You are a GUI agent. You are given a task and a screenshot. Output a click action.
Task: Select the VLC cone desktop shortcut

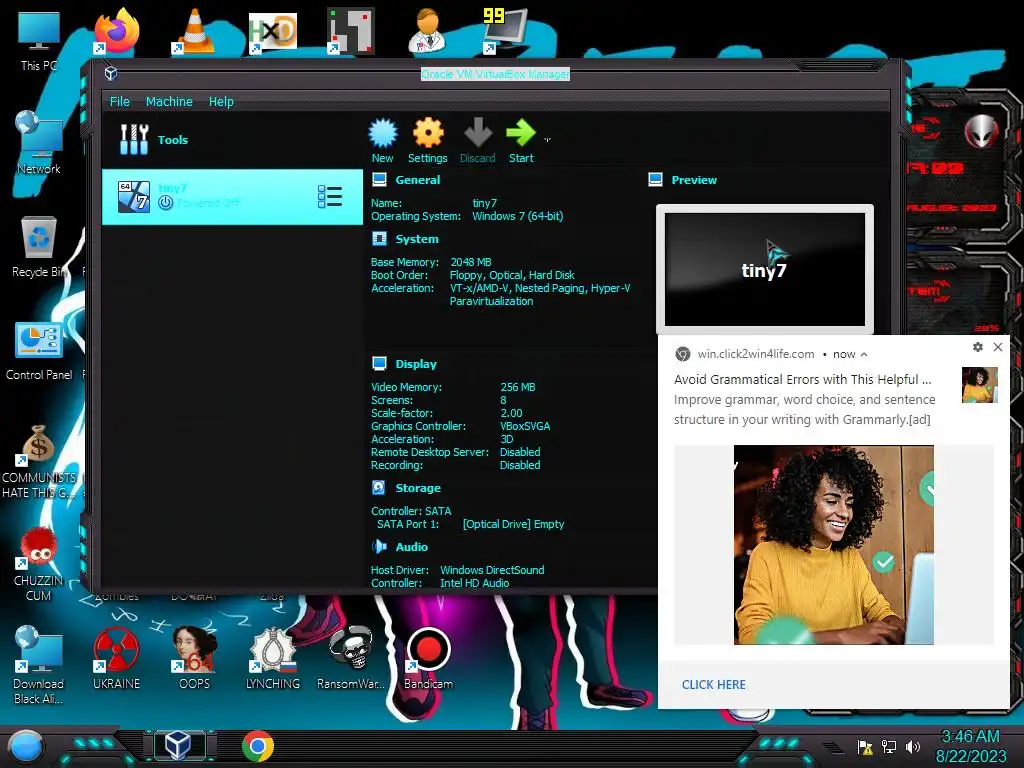pyautogui.click(x=194, y=31)
